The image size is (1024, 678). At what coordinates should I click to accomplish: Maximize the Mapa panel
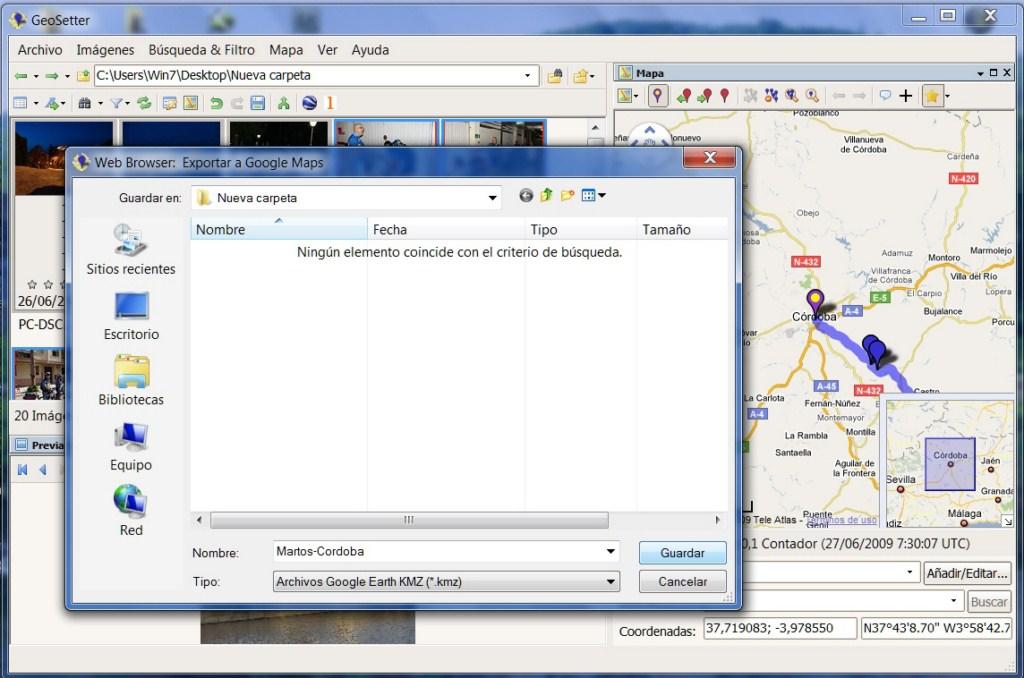993,73
